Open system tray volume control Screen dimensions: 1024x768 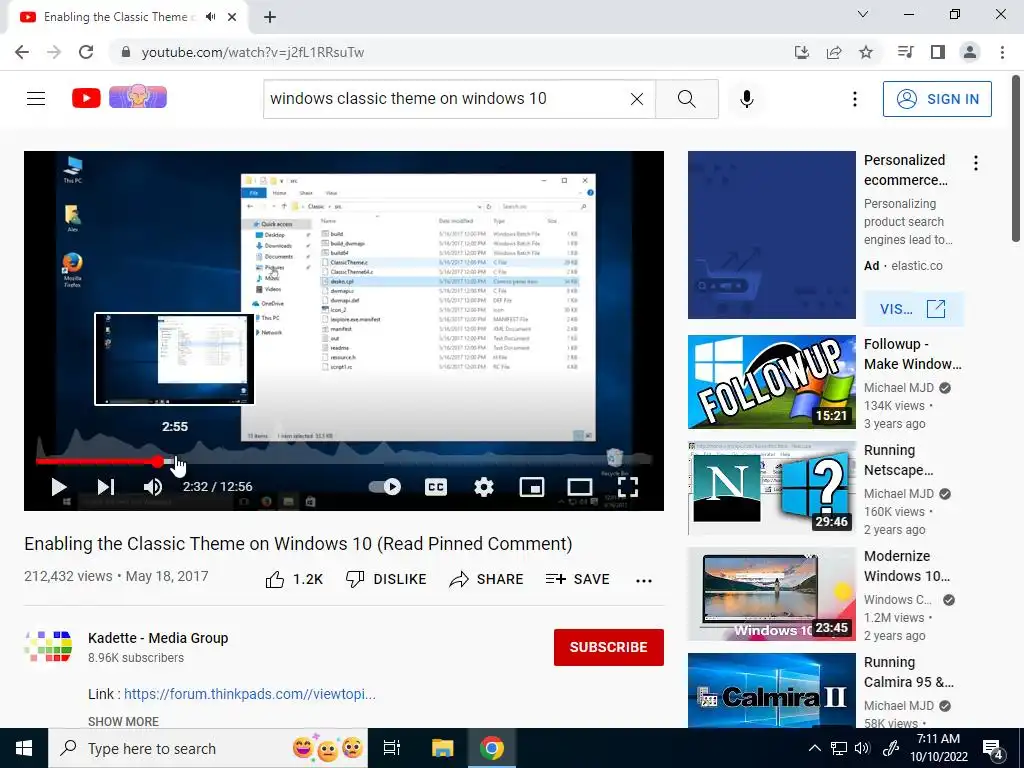[x=862, y=748]
